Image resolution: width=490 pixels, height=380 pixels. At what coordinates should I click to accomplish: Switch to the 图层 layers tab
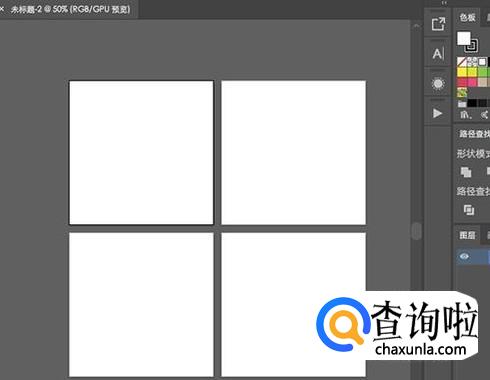467,235
